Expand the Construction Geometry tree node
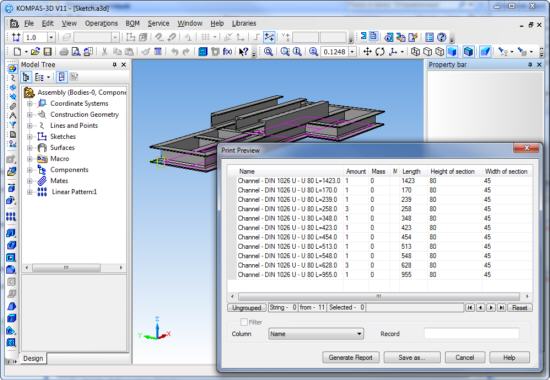This screenshot has height=380, width=550. 30,114
